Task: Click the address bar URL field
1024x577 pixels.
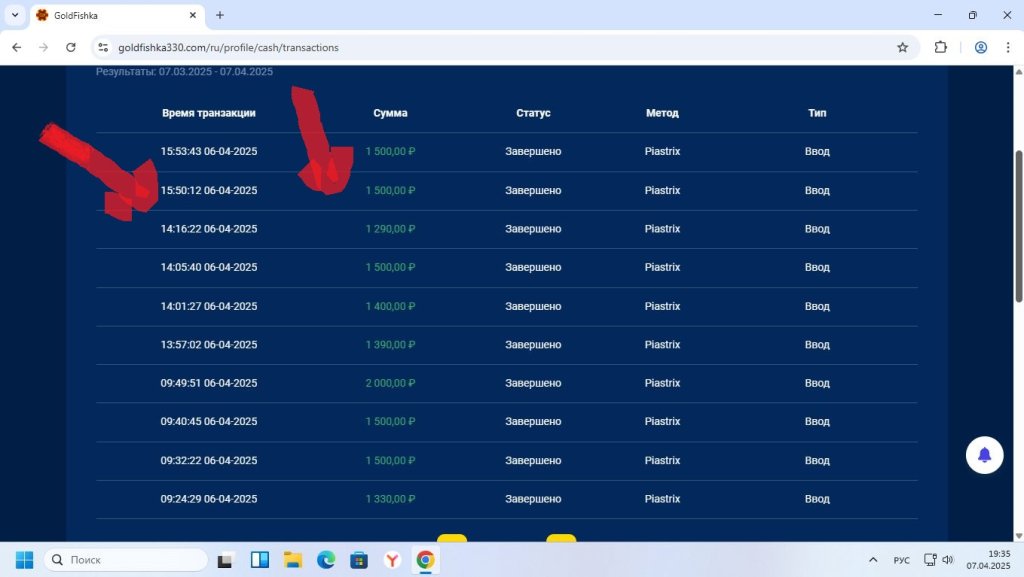Action: (496, 47)
